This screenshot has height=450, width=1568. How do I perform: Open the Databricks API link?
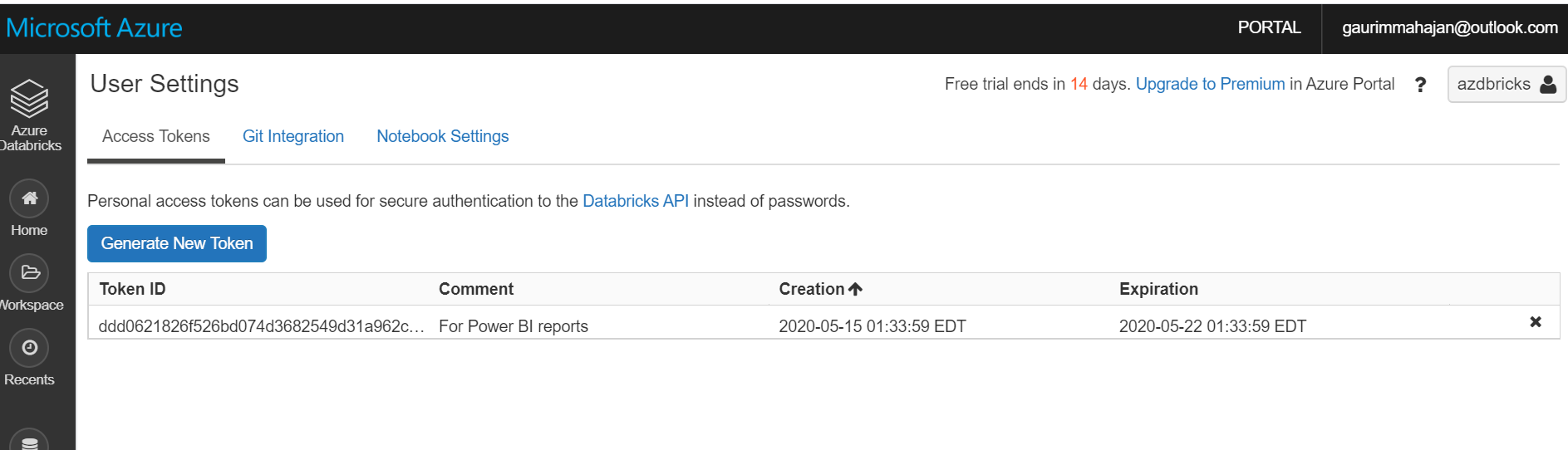635,201
